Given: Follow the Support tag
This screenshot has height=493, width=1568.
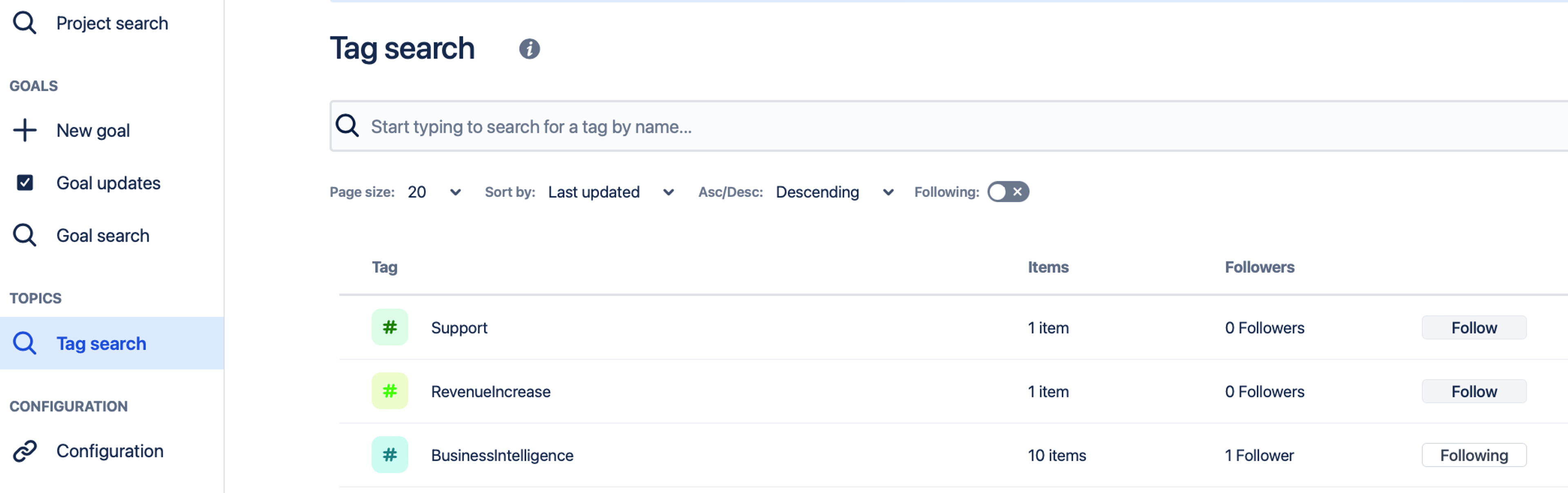Looking at the screenshot, I should click(x=1473, y=328).
